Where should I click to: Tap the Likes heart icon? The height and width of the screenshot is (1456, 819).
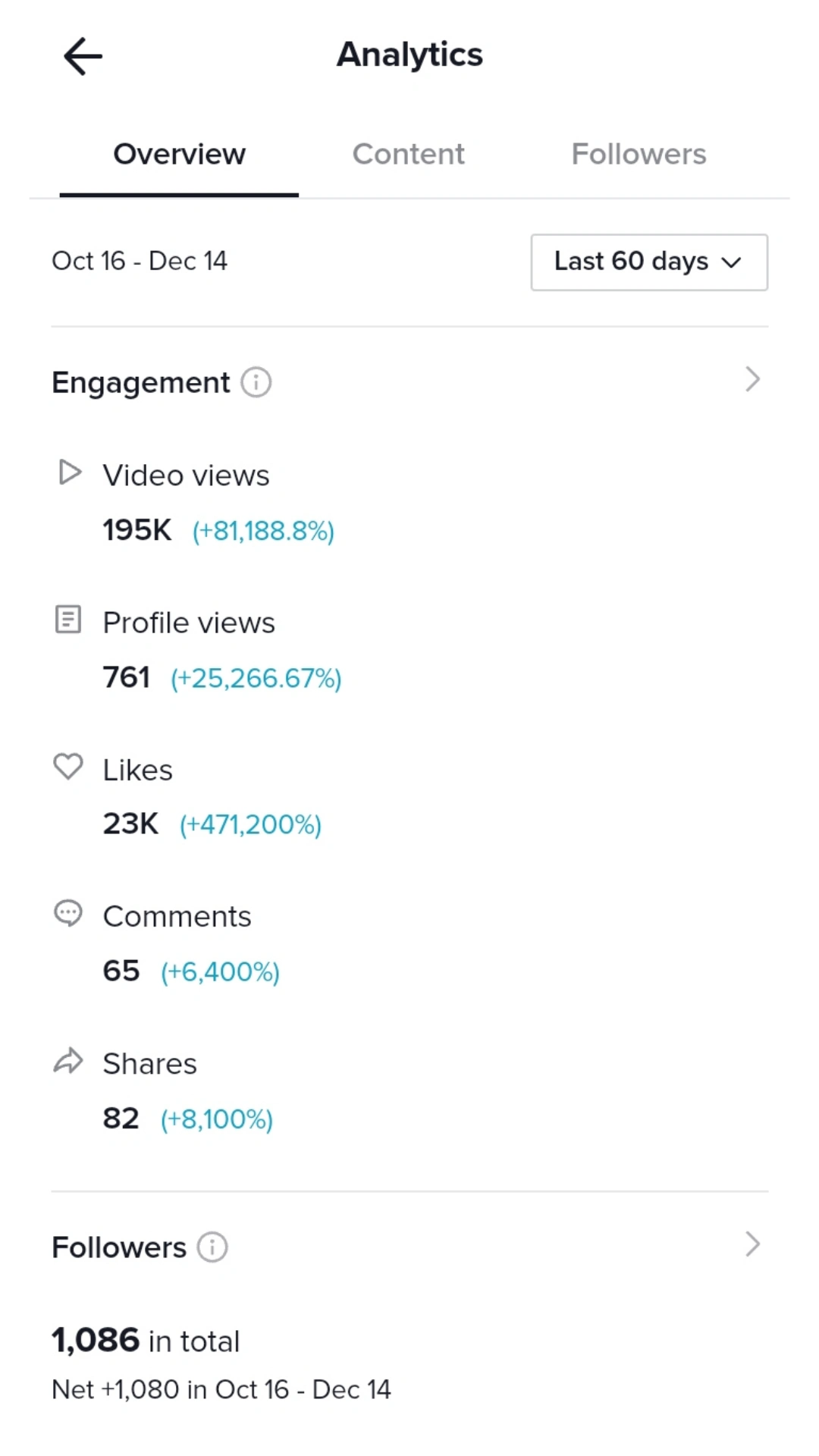click(68, 767)
